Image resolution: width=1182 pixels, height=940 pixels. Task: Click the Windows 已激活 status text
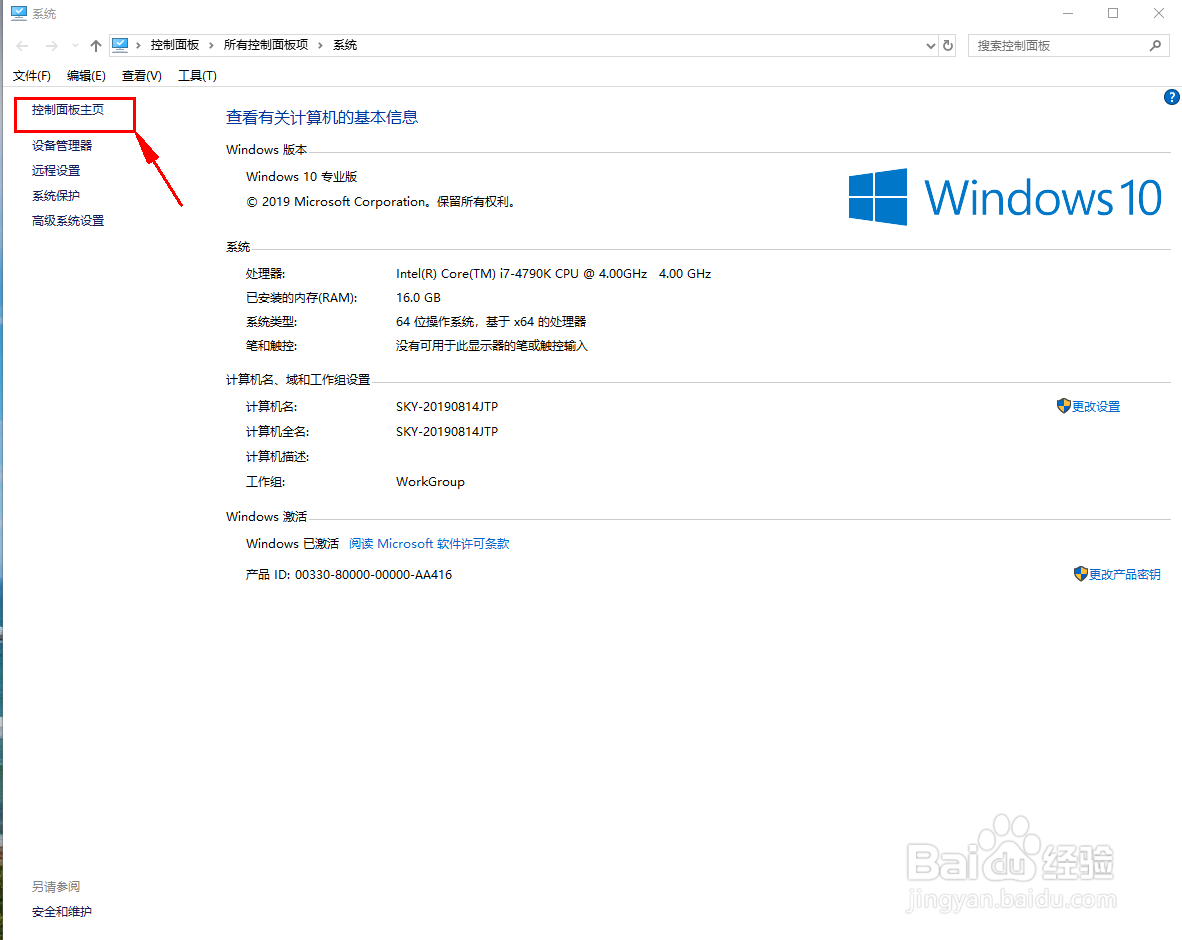(x=292, y=543)
